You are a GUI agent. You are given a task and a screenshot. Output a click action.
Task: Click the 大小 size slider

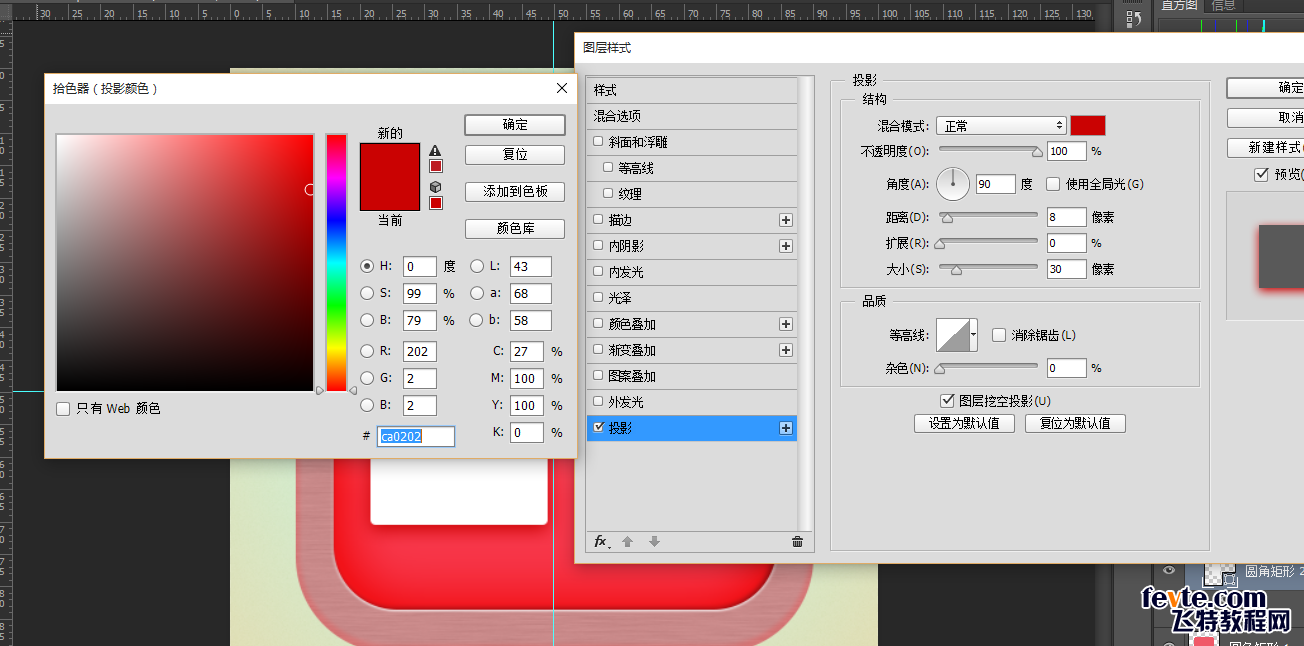click(986, 269)
